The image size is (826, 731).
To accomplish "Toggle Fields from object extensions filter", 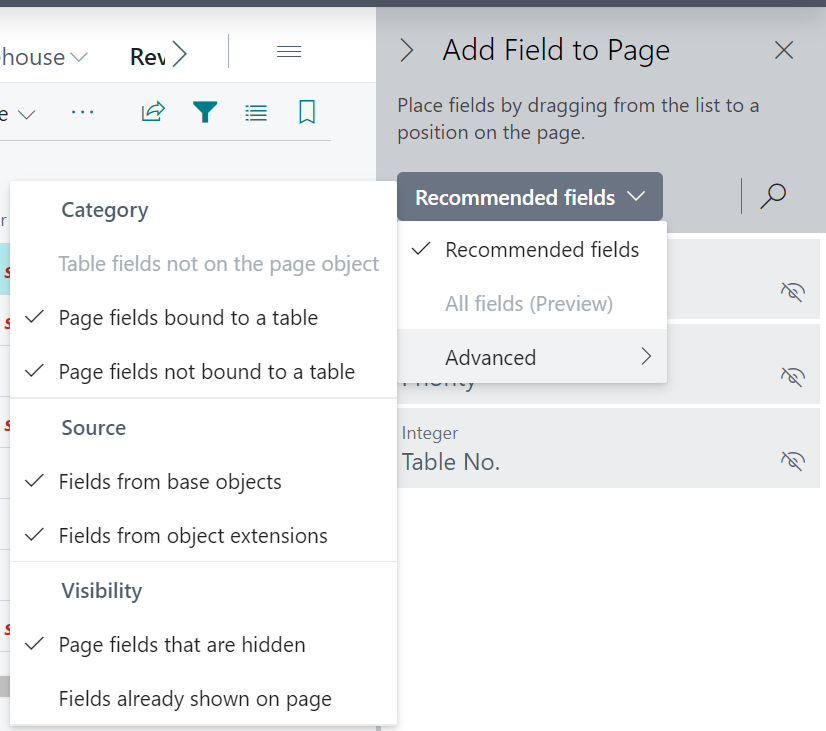I will tap(193, 536).
